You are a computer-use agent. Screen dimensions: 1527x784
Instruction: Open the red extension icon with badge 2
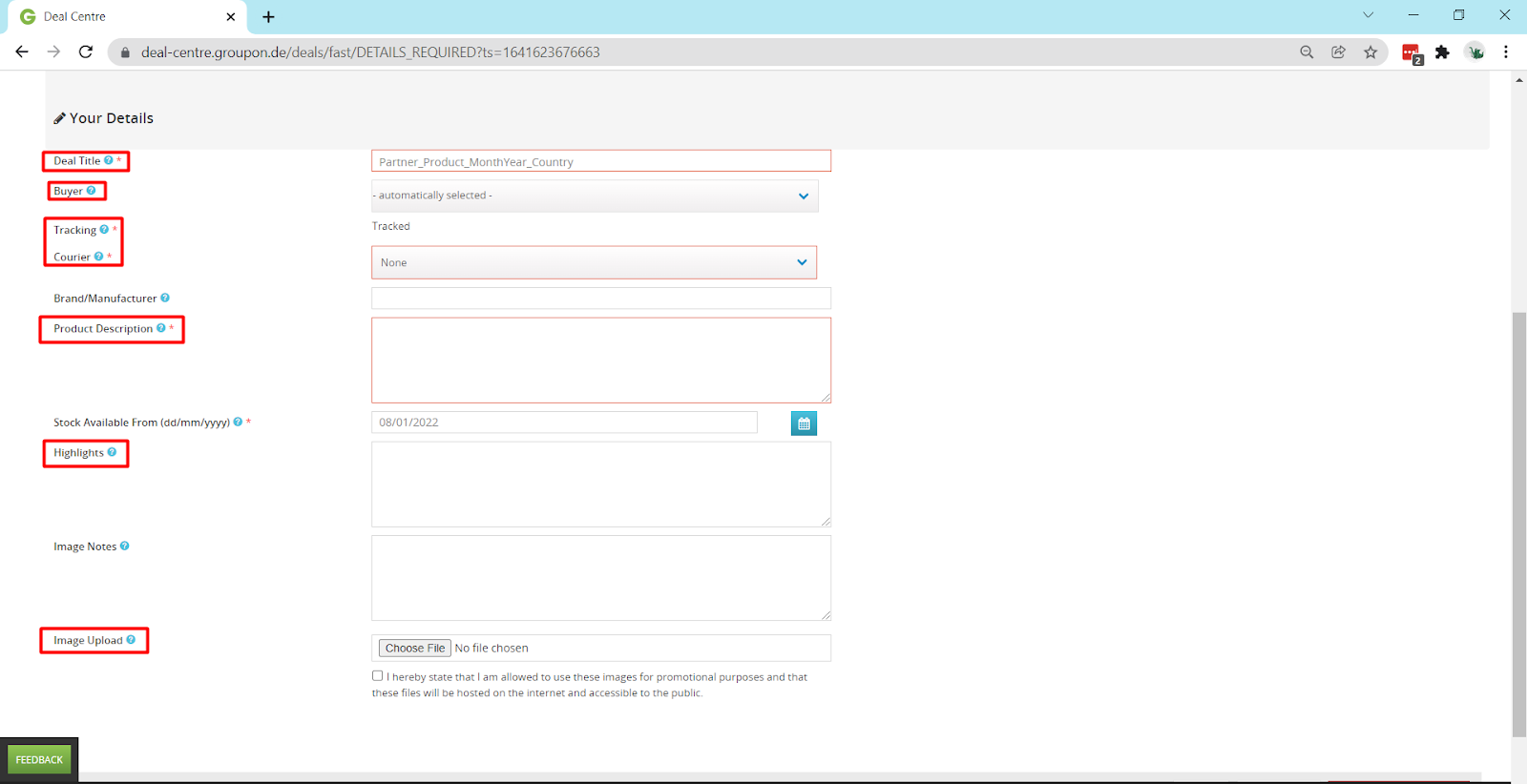pos(1412,53)
